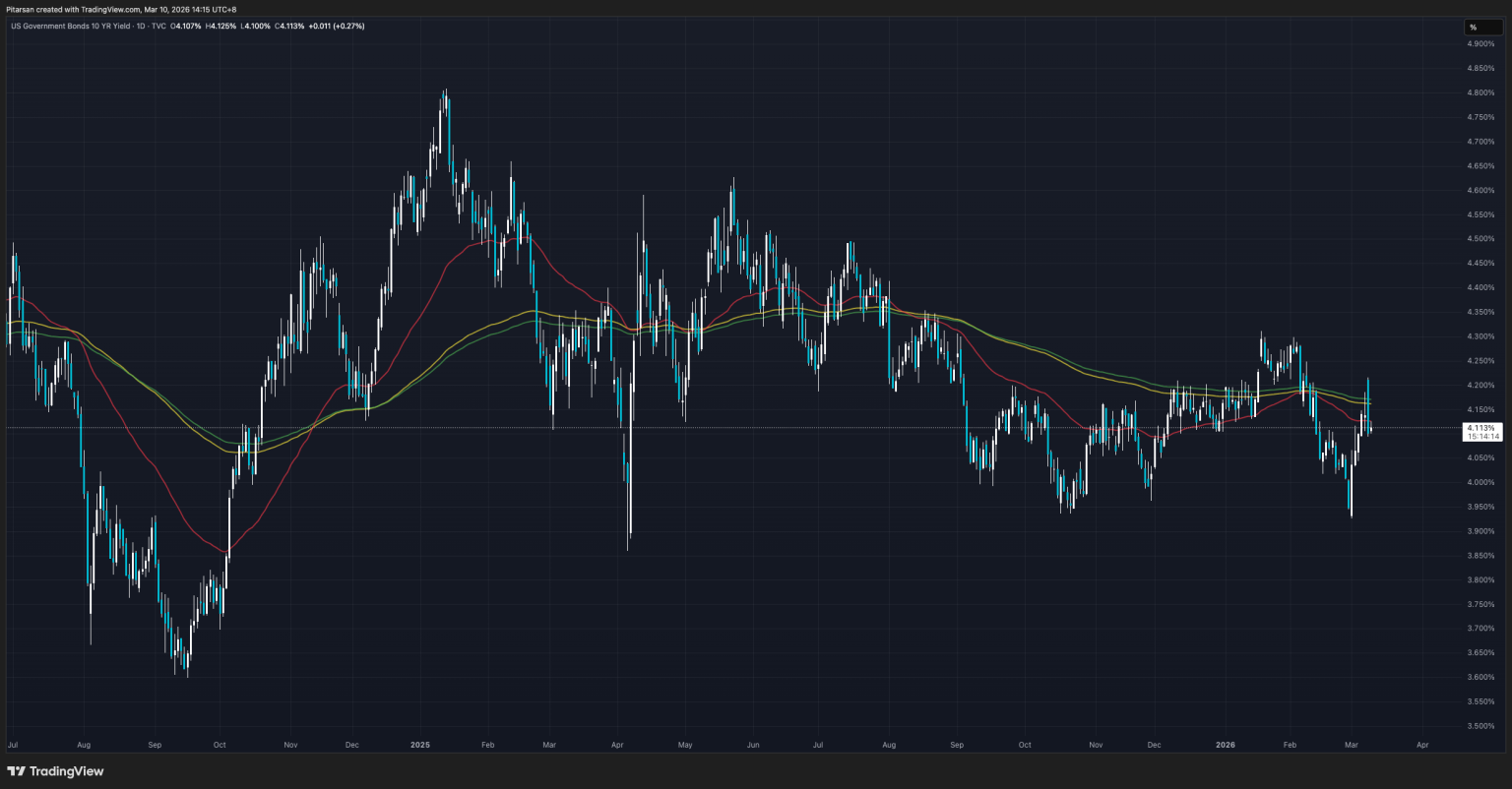The width and height of the screenshot is (1512, 789).
Task: Click the open value O4.107% in legend
Action: (x=186, y=26)
